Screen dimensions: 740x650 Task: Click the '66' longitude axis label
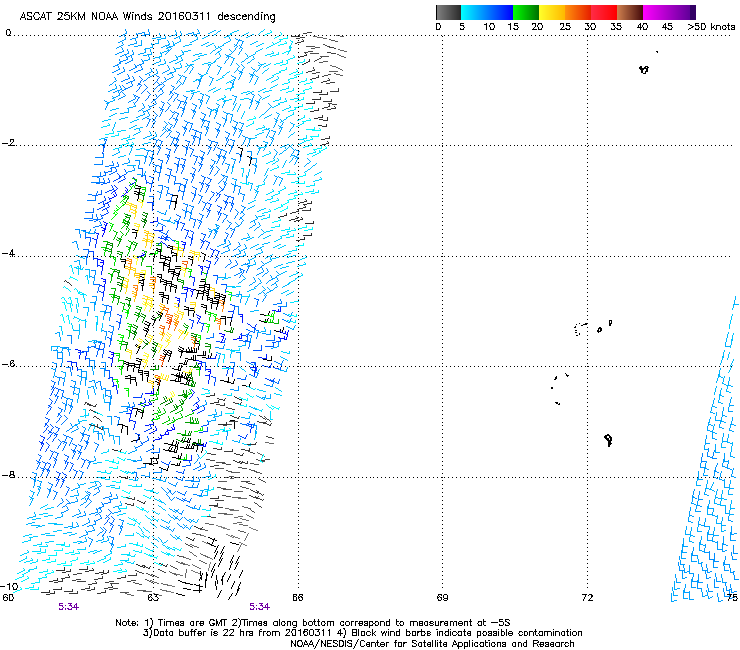297,598
